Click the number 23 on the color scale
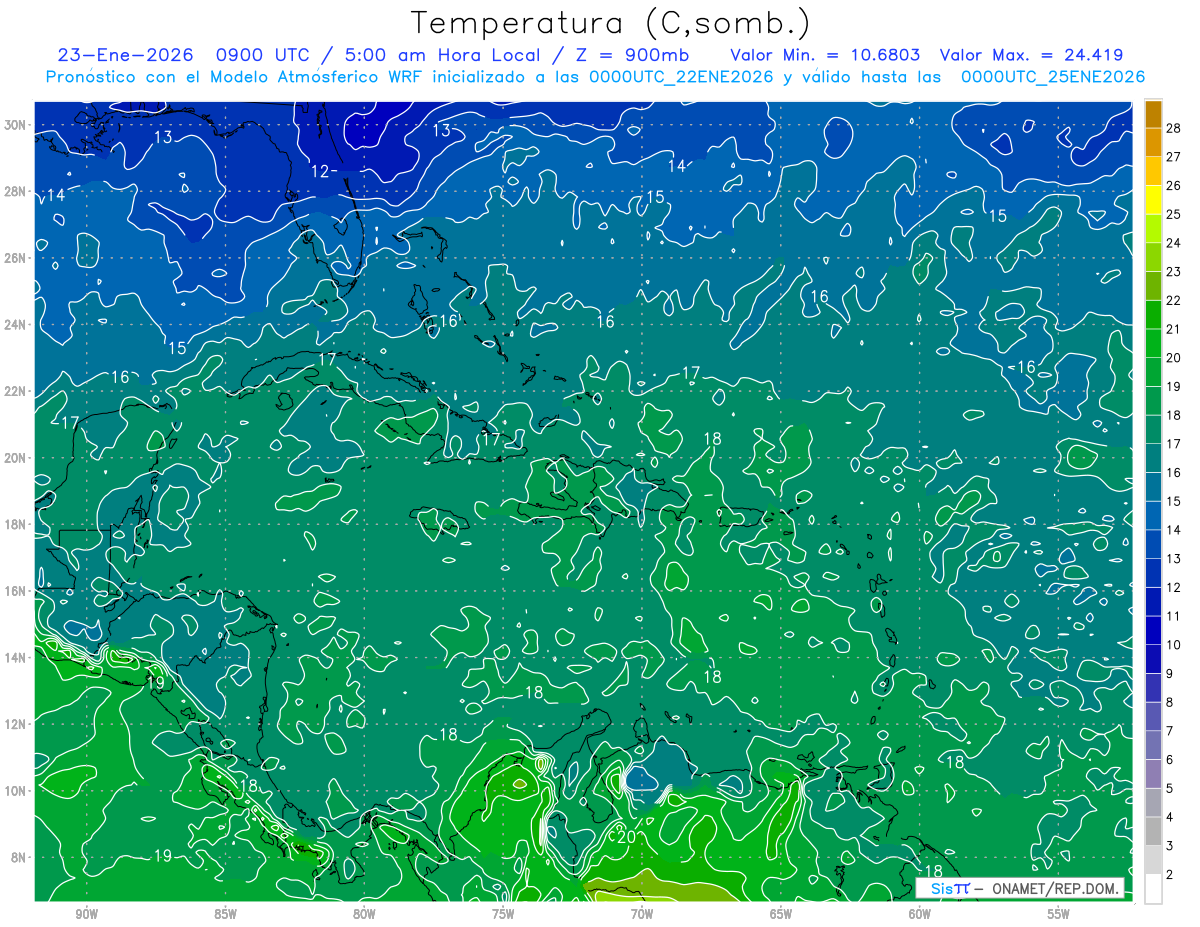The width and height of the screenshot is (1200, 927). [1173, 271]
